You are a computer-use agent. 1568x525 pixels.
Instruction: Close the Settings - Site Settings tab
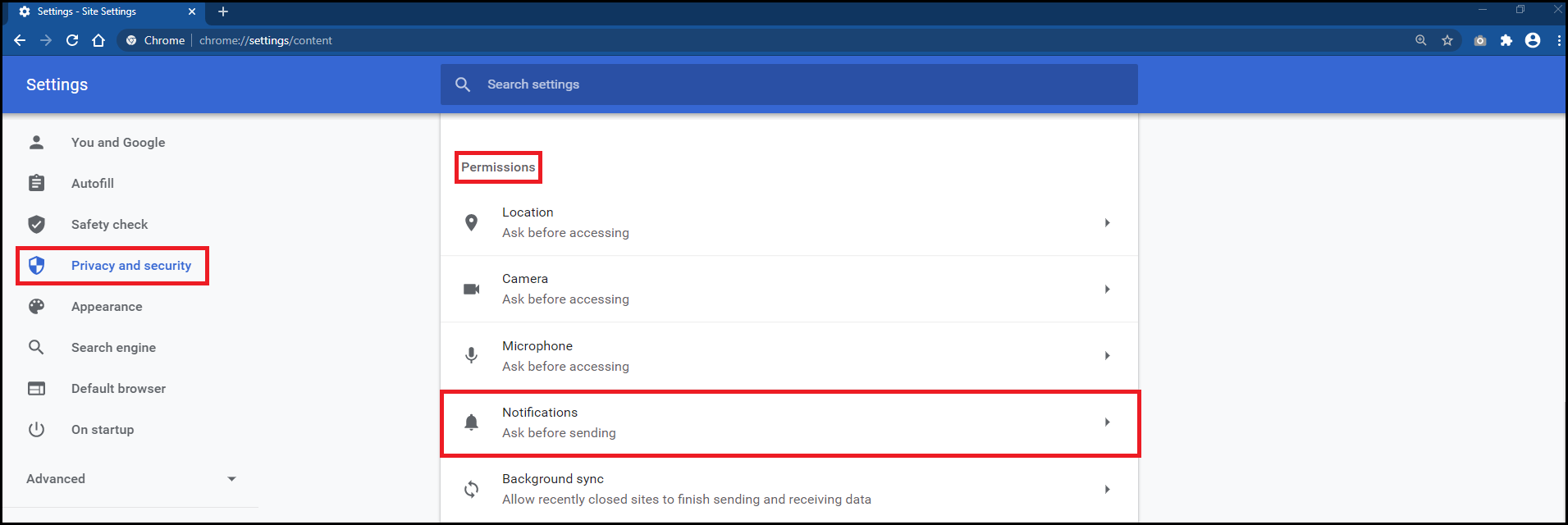pyautogui.click(x=192, y=11)
